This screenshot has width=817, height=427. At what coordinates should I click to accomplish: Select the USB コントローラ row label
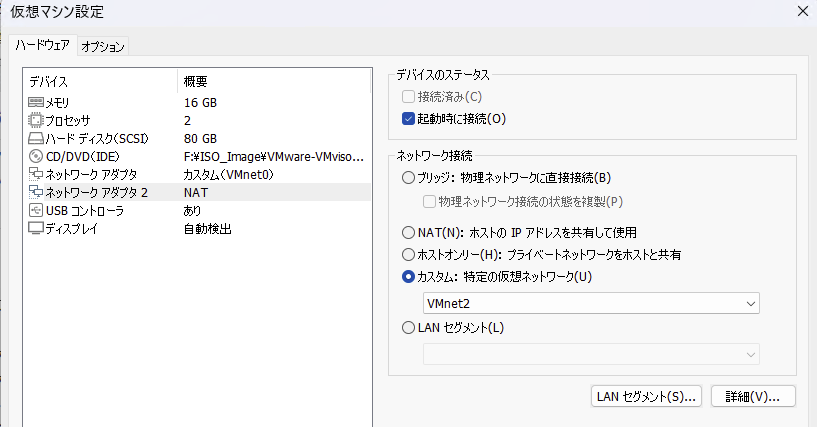(85, 210)
